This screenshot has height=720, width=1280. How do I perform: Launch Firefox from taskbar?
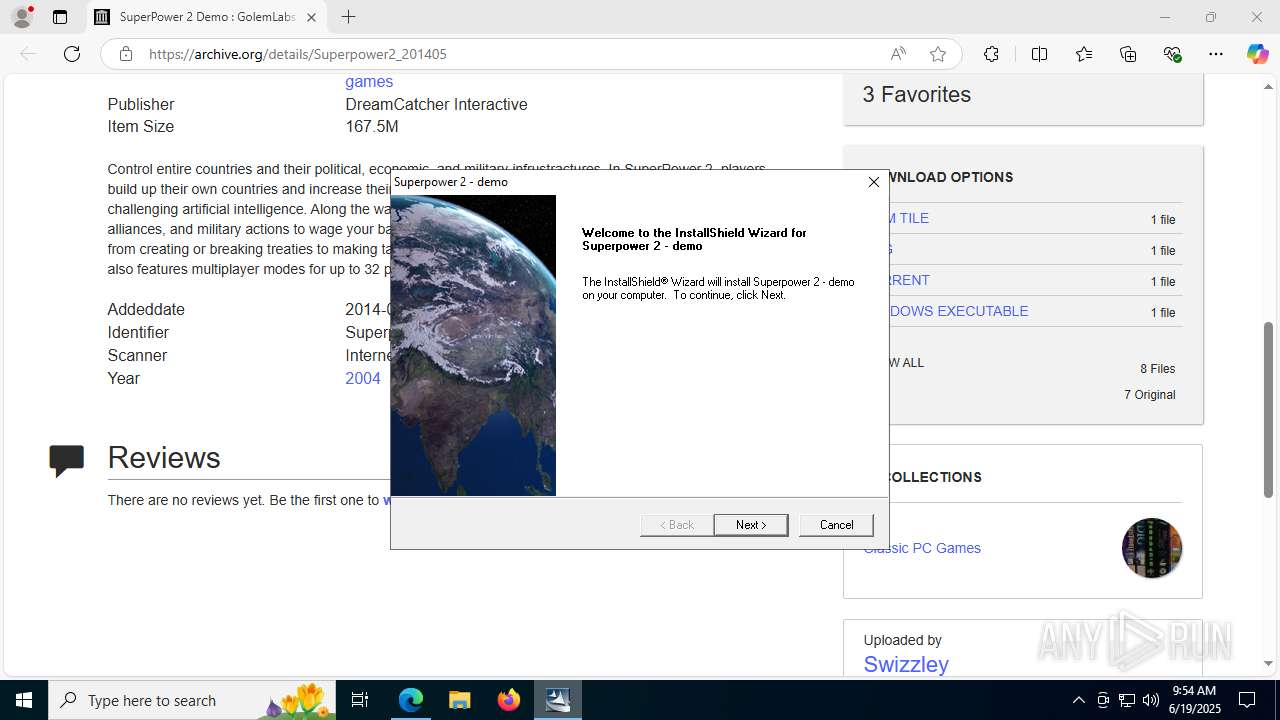[x=508, y=700]
